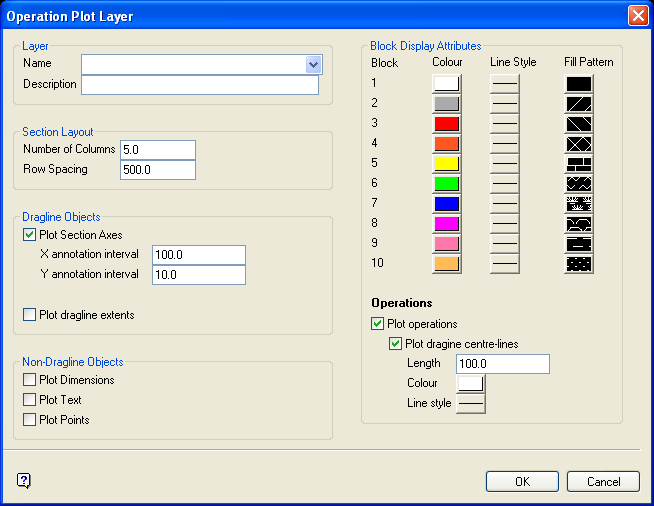654x506 pixels.
Task: Click the Description text field
Action: click(200, 85)
